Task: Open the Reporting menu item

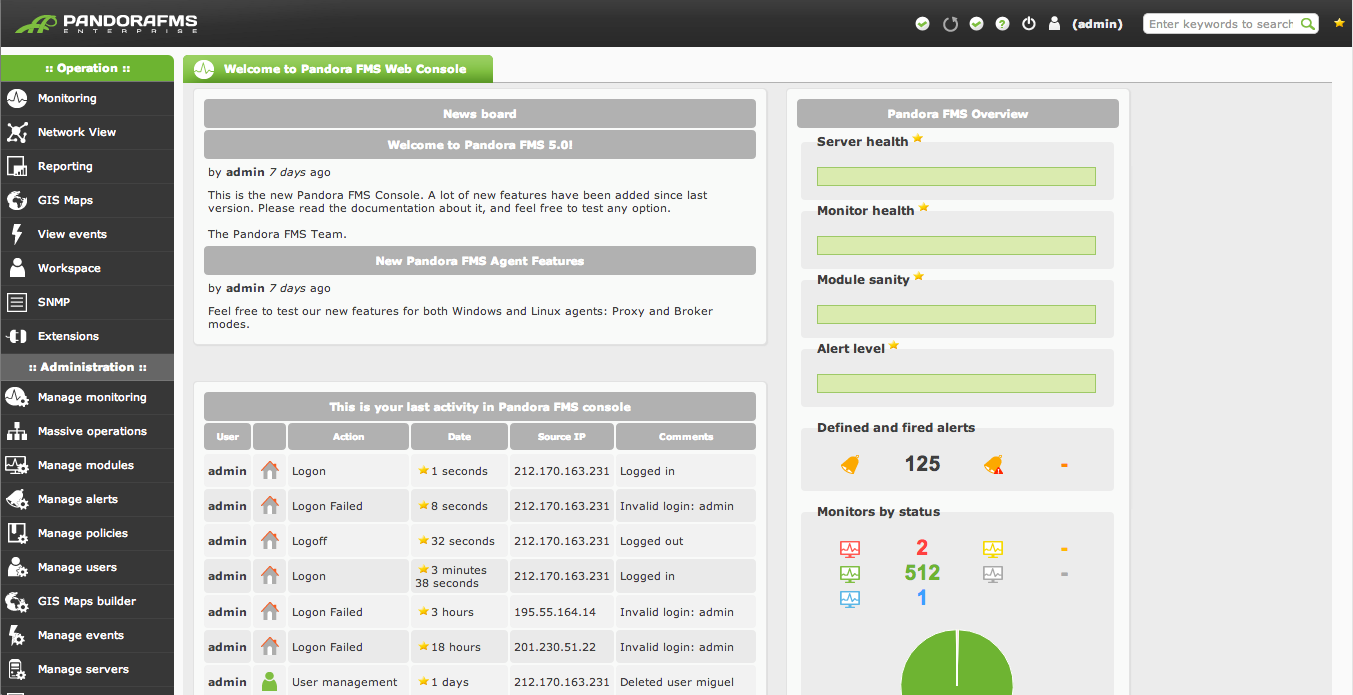Action: [x=87, y=166]
